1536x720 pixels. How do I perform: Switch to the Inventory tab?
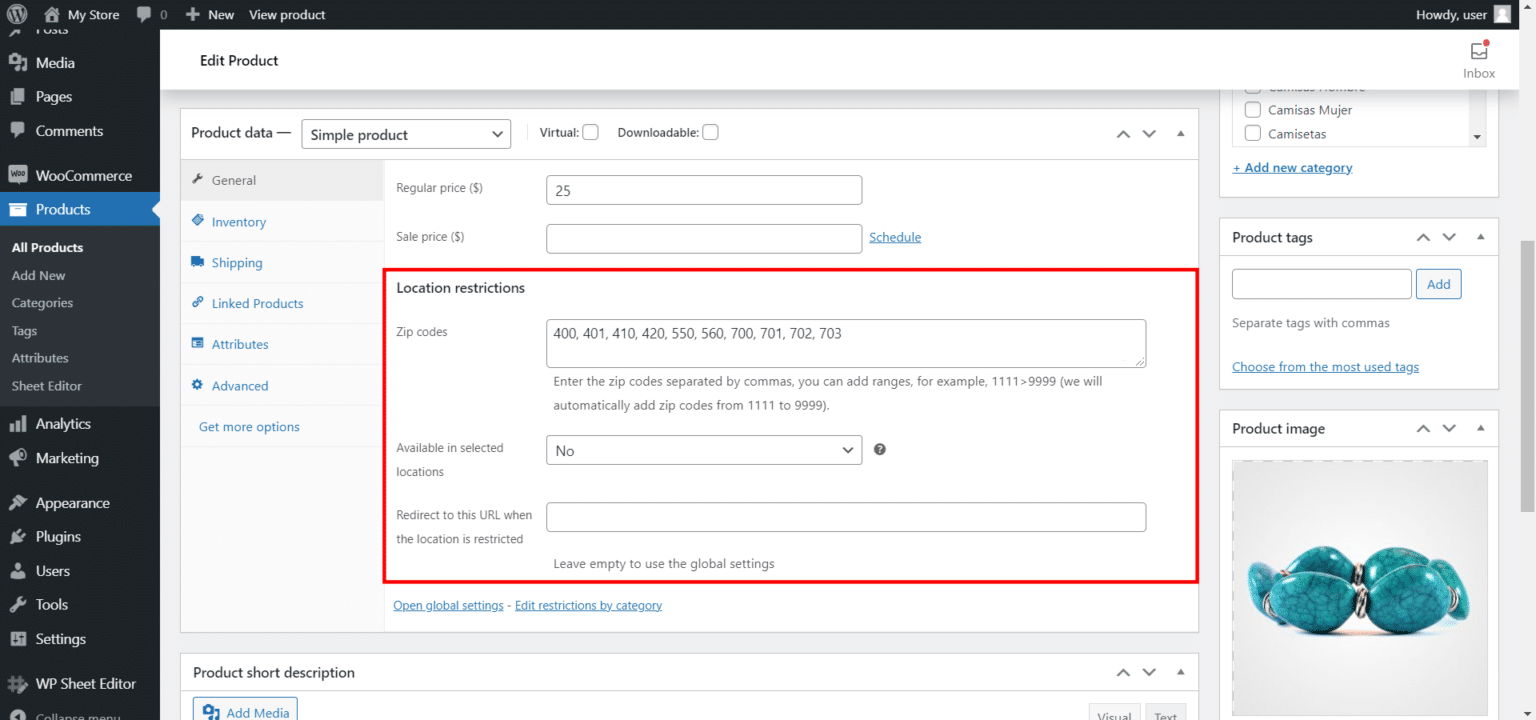(x=238, y=222)
